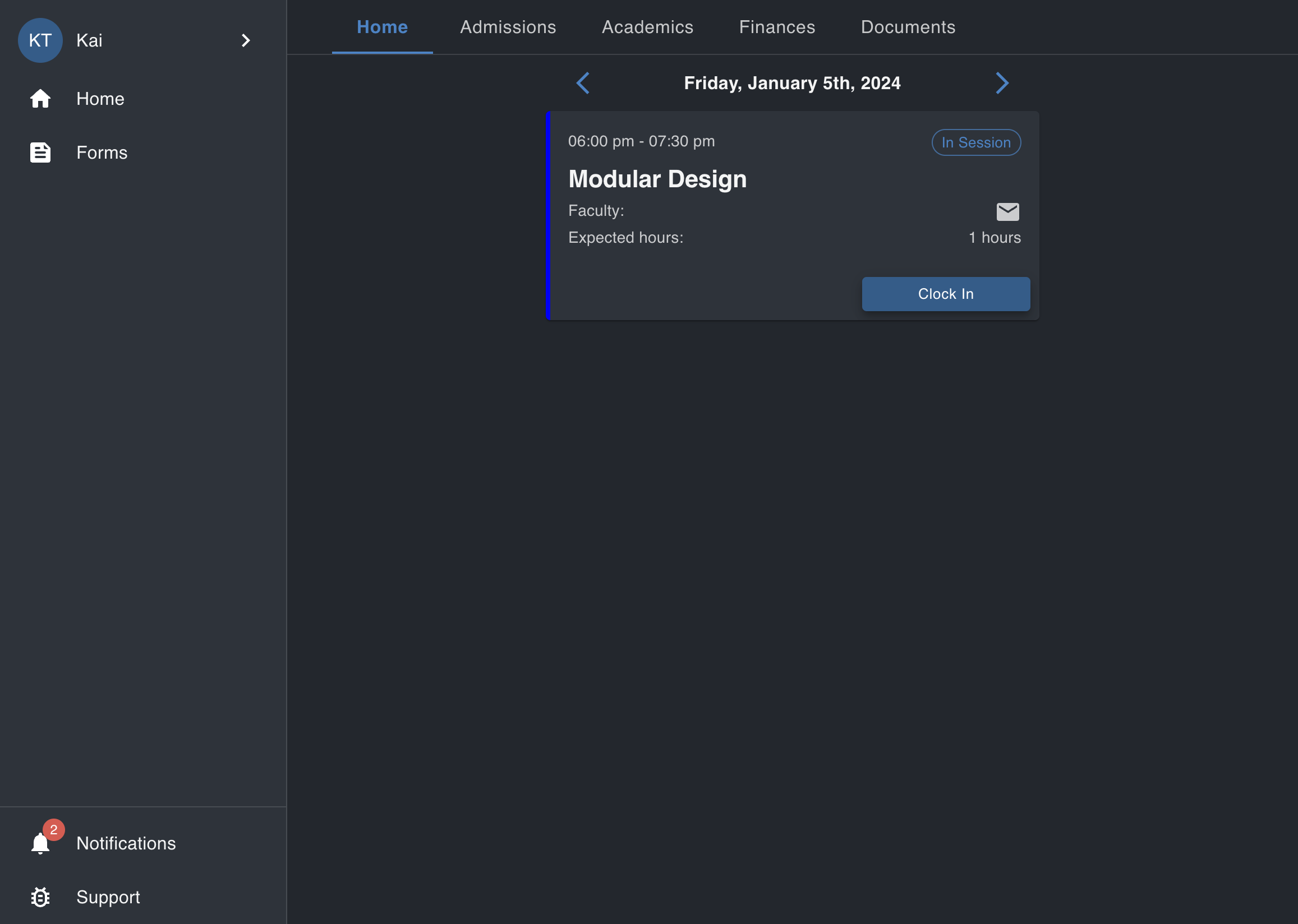
Task: Click the Notifications sidebar label
Action: 126,843
